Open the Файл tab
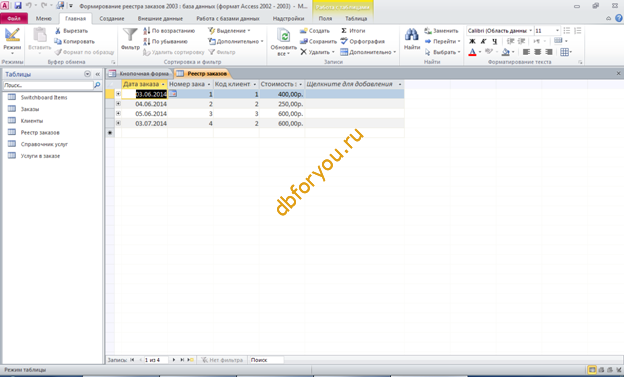Screen dimensions: 624x377 coord(14,18)
